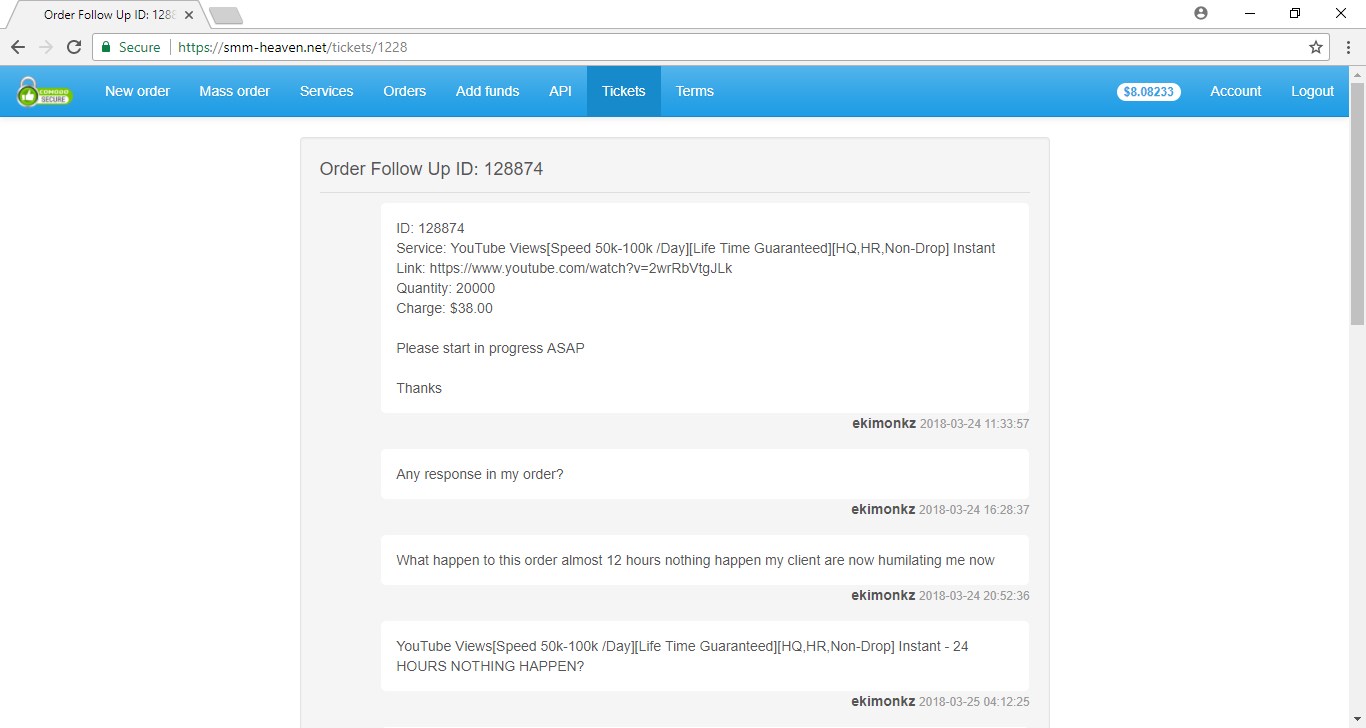Open a new browser tab
The width and height of the screenshot is (1366, 728).
[x=226, y=16]
